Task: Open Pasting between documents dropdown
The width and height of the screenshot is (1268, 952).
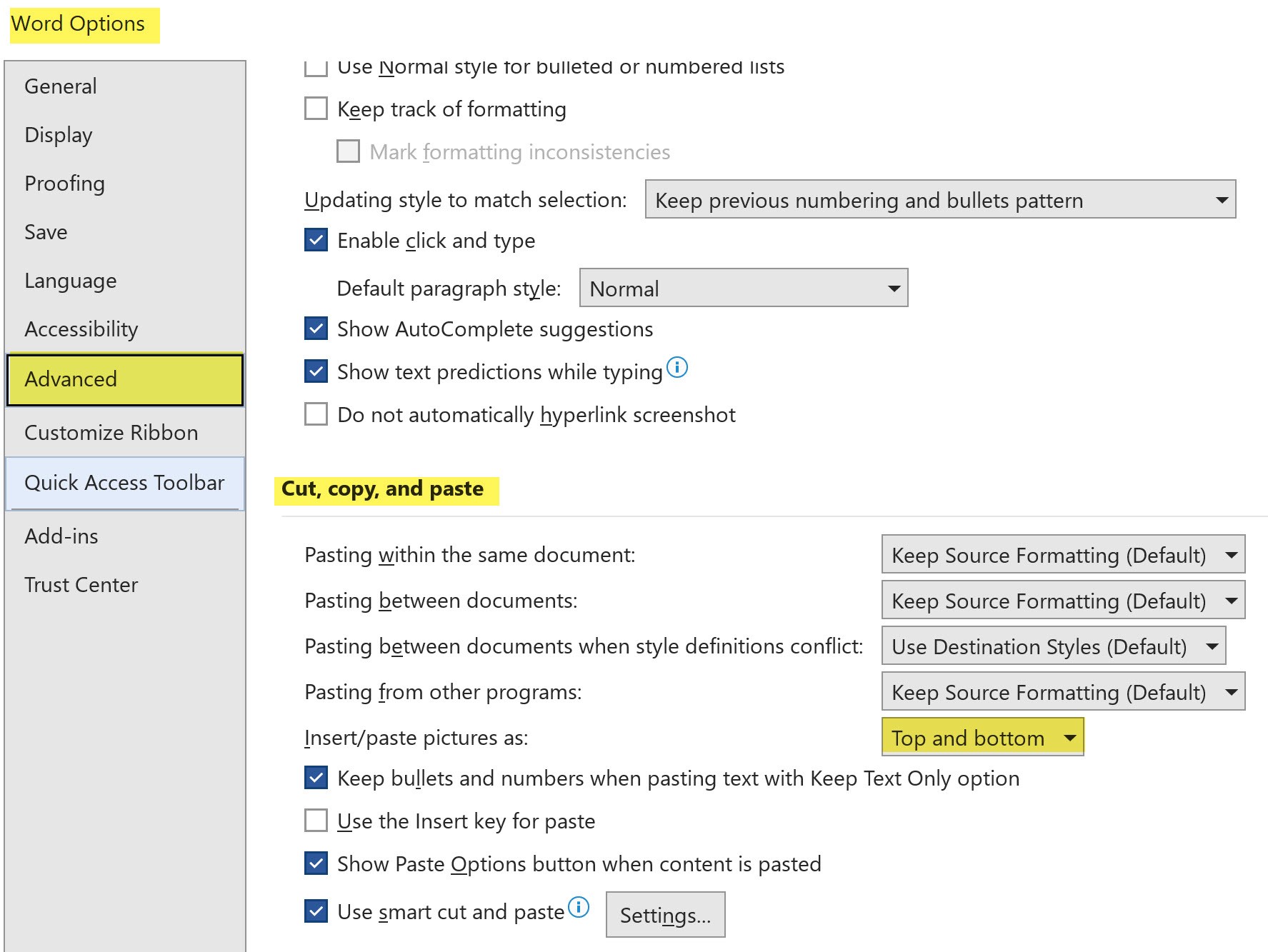Action: pyautogui.click(x=1063, y=600)
